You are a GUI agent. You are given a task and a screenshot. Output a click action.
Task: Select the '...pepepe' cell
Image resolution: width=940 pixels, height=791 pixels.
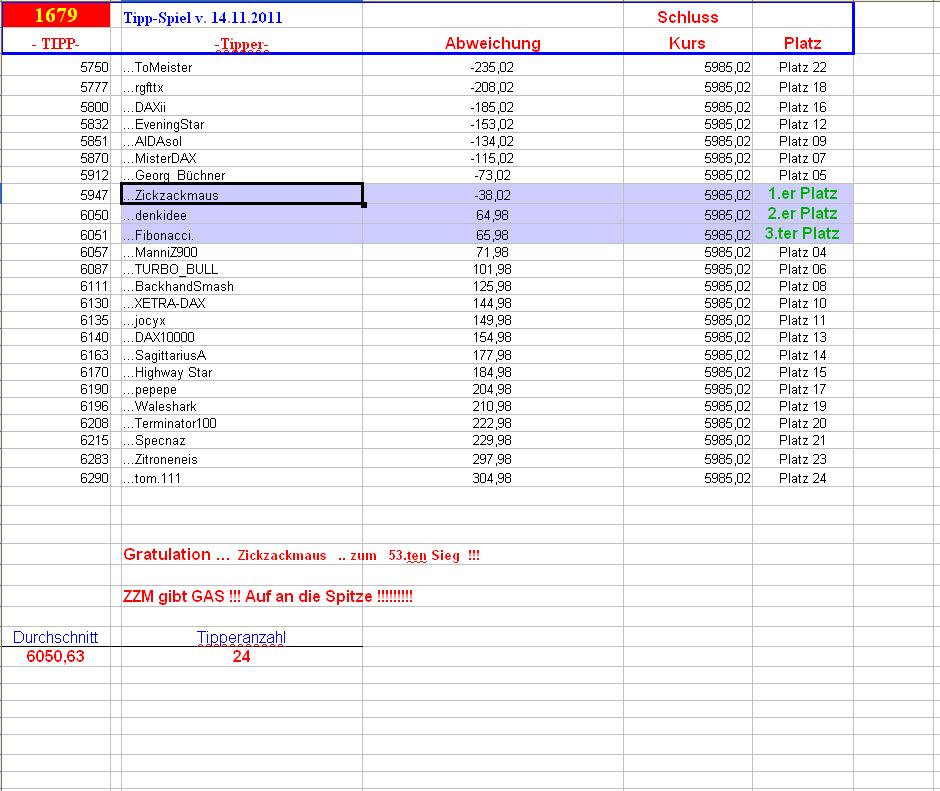point(242,389)
